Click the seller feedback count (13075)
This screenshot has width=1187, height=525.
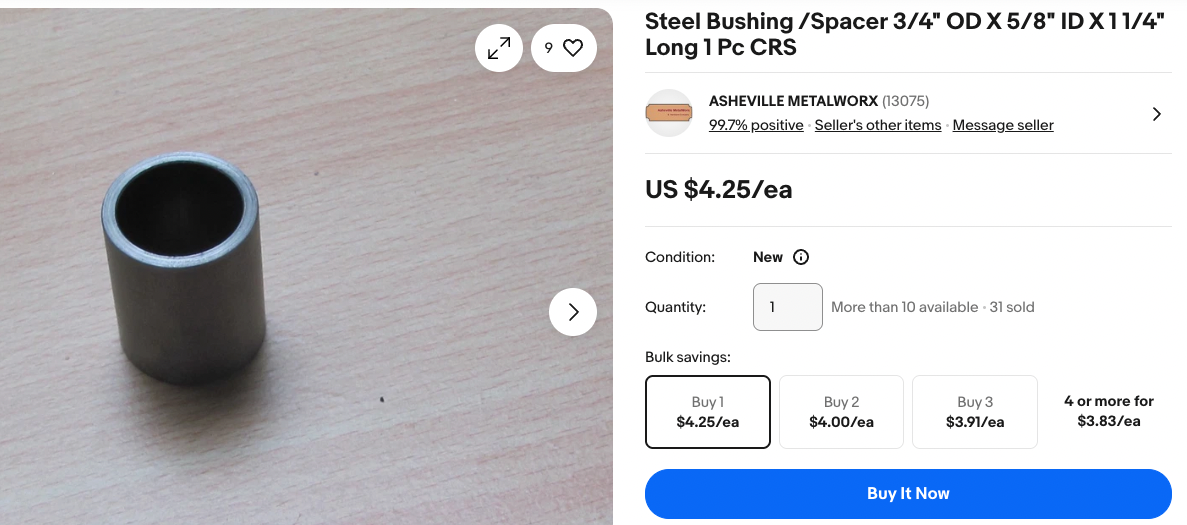906,101
